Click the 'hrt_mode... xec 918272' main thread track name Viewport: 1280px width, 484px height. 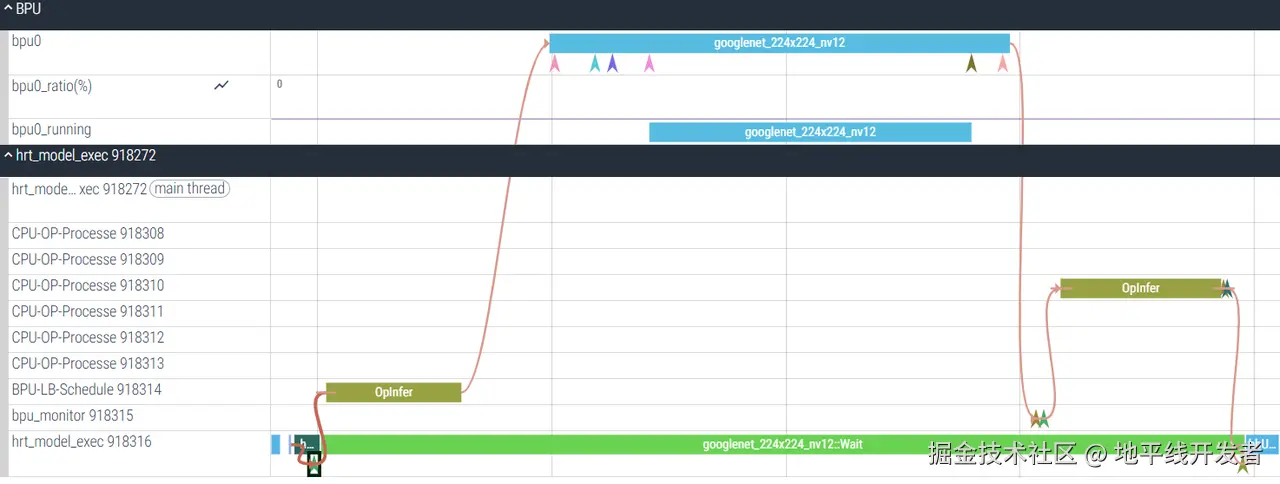click(79, 188)
